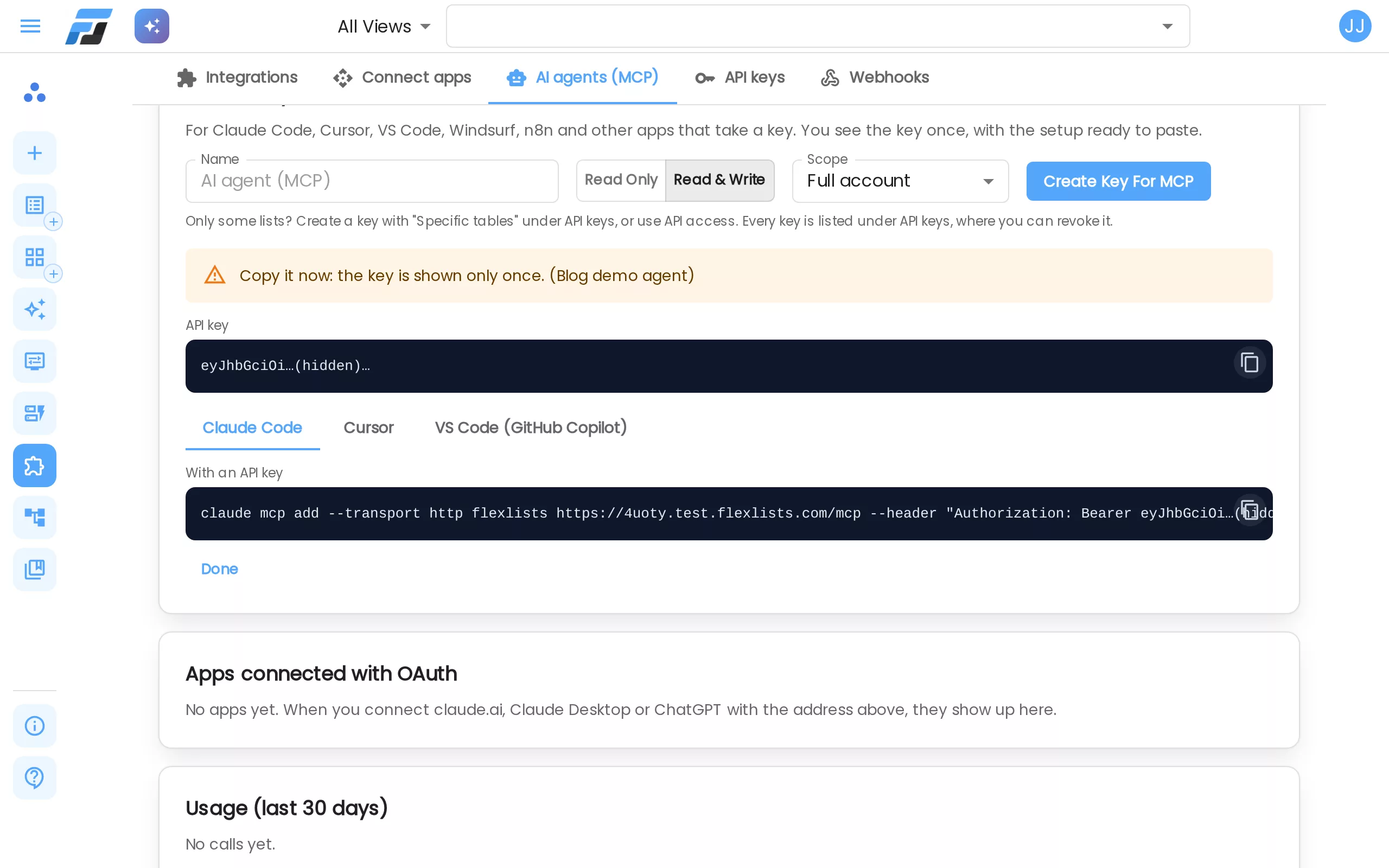1389x868 pixels.
Task: Switch to the Integrations tab
Action: [x=237, y=78]
